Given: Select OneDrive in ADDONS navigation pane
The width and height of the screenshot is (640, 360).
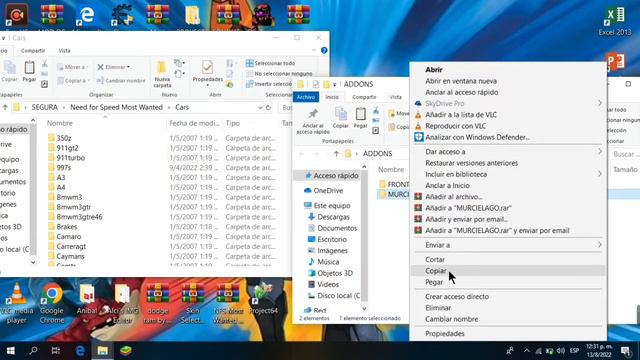Looking at the screenshot, I should (x=328, y=191).
